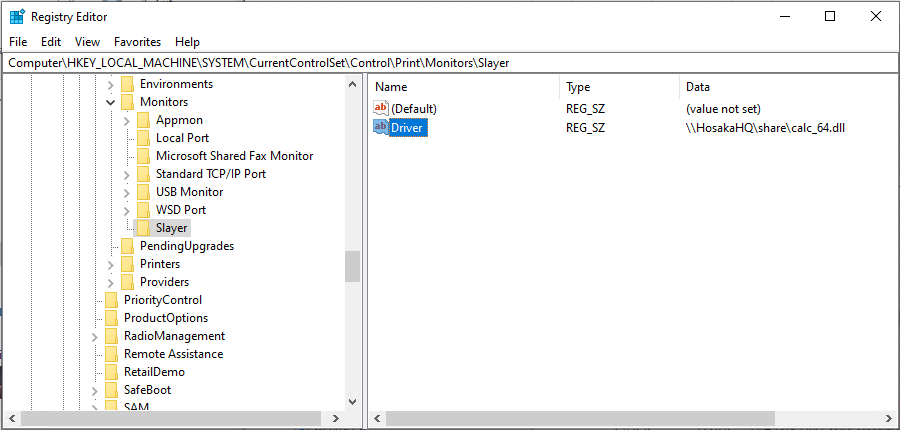
Task: Expand the RadioManagement key
Action: pos(95,336)
